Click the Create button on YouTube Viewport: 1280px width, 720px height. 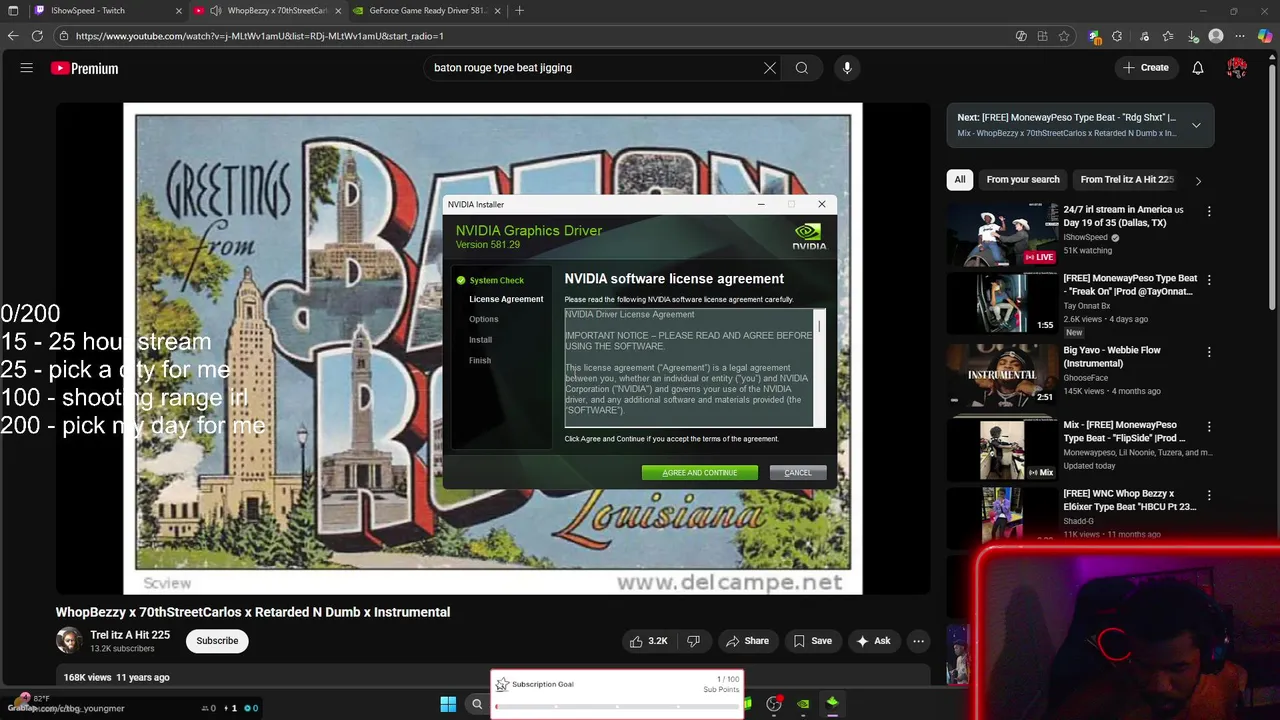(x=1145, y=68)
